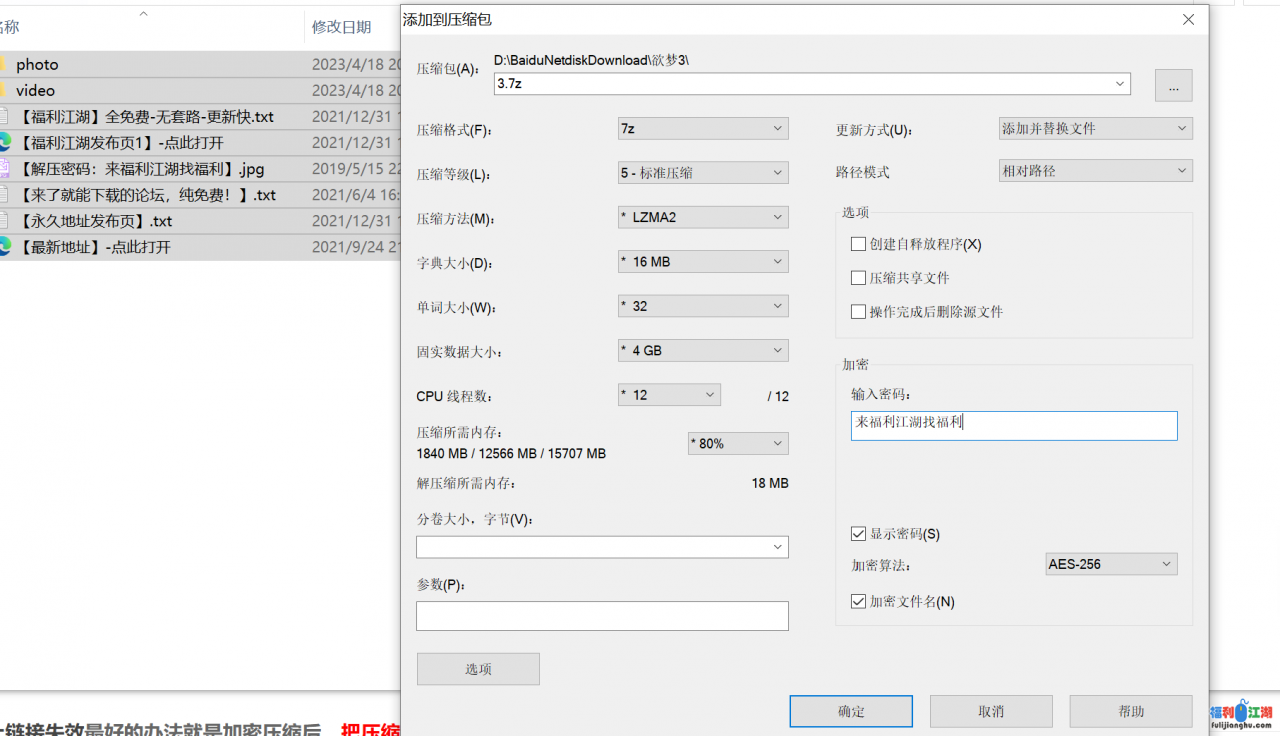Click the 输入密码 text field
1280x736 pixels.
point(1014,425)
